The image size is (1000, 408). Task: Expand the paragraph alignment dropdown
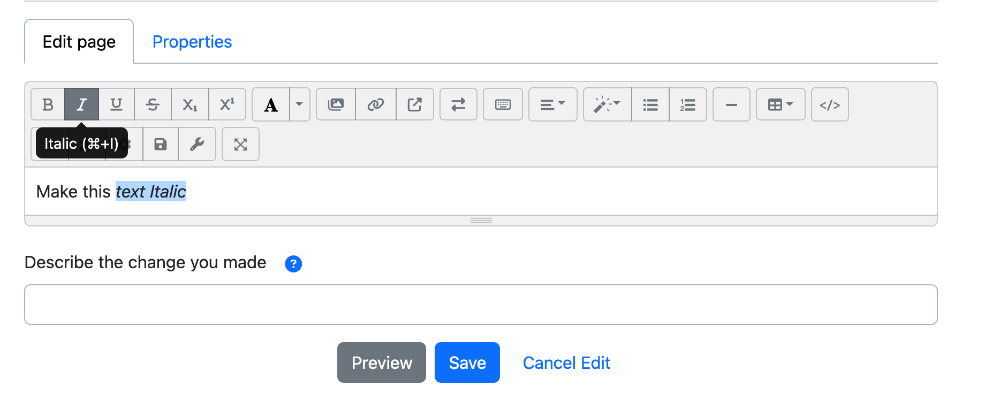[553, 105]
